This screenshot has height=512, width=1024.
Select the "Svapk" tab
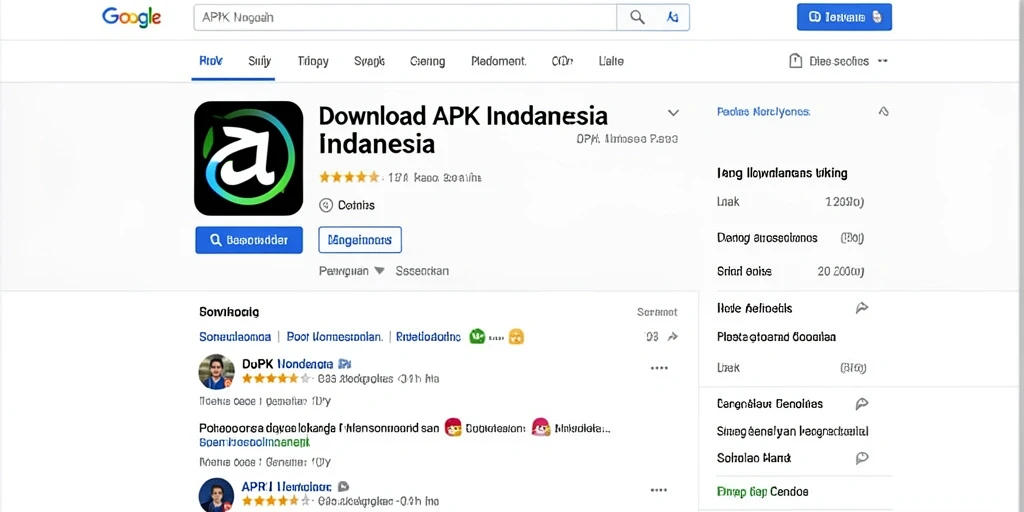pyautogui.click(x=369, y=61)
